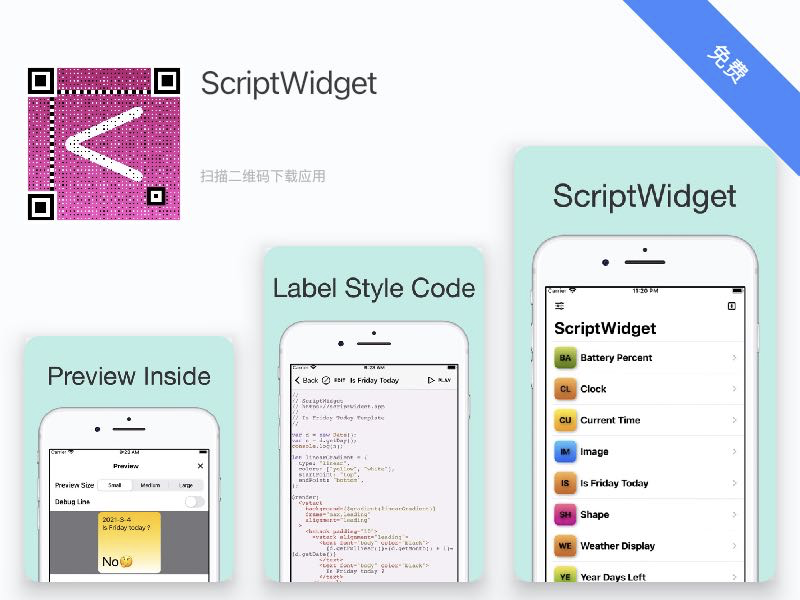800x600 pixels.
Task: Click the ScriptWidget QR code
Action: point(104,144)
